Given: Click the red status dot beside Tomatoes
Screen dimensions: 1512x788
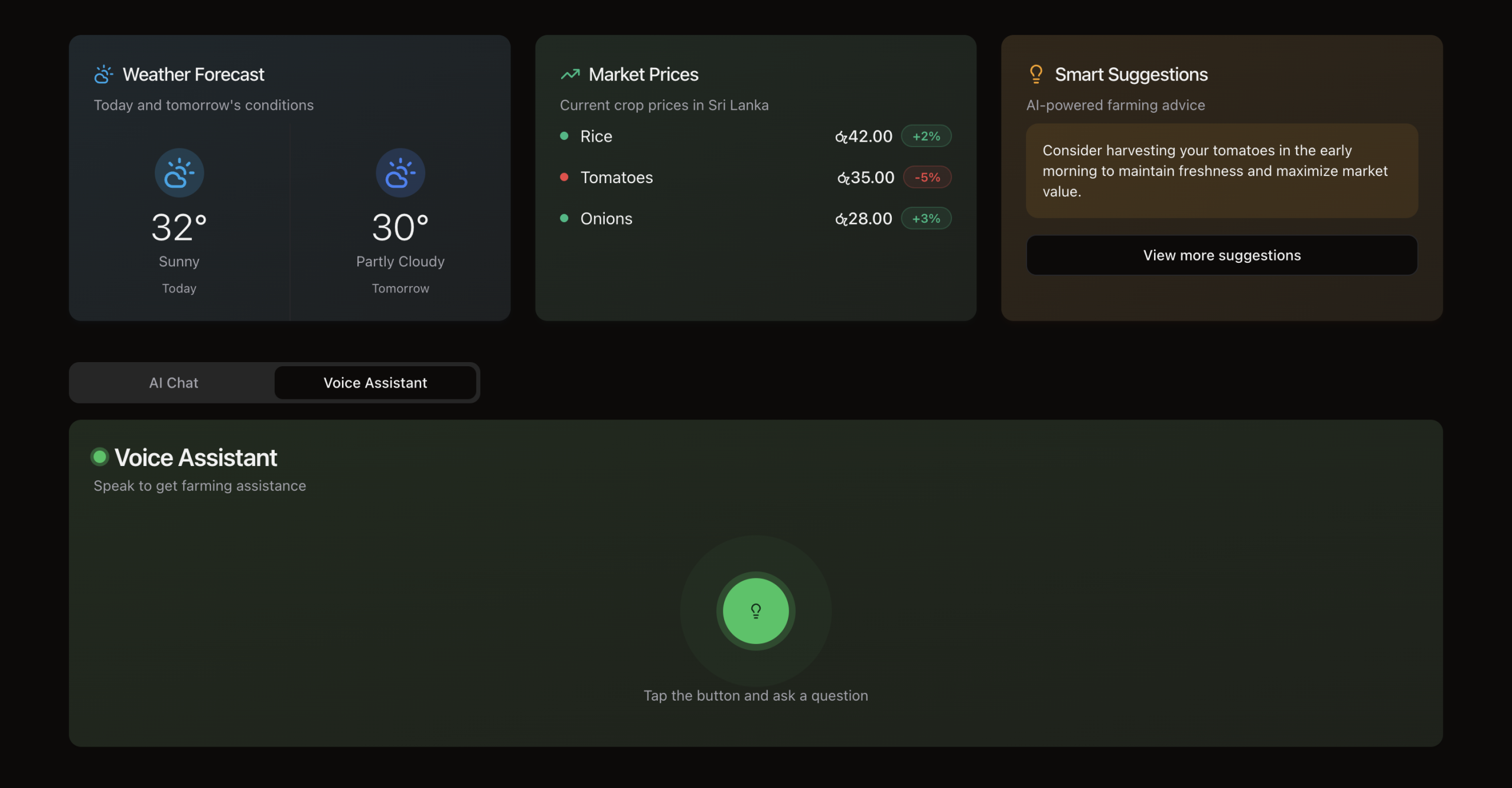Looking at the screenshot, I should point(564,177).
